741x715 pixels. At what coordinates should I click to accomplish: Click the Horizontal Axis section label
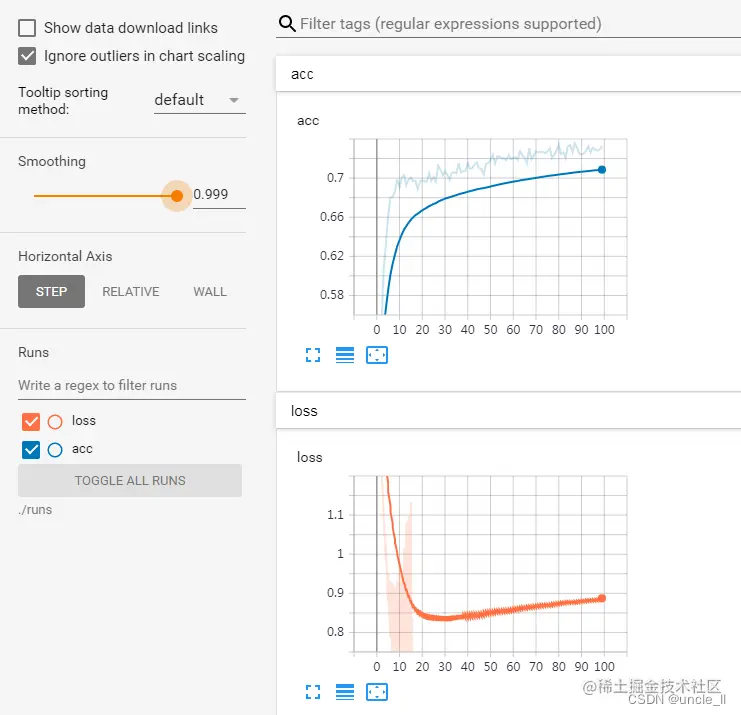pos(65,256)
